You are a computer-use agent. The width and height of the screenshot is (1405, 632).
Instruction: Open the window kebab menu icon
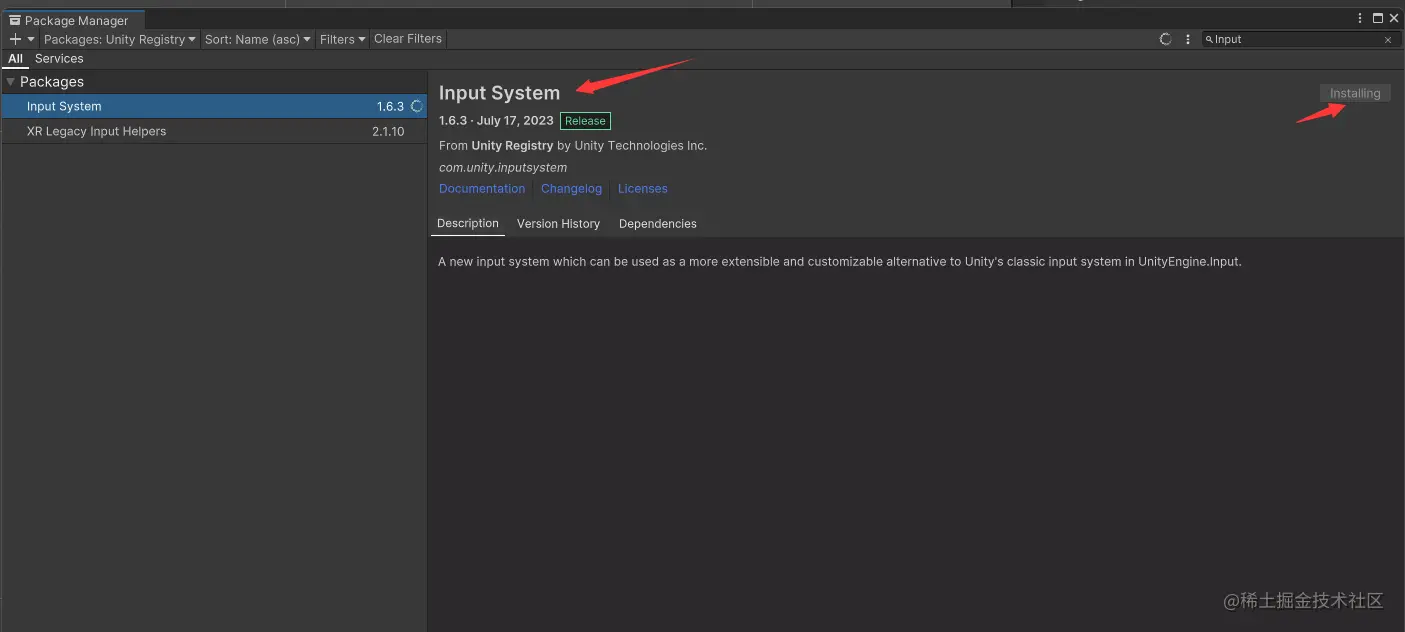pos(1360,18)
